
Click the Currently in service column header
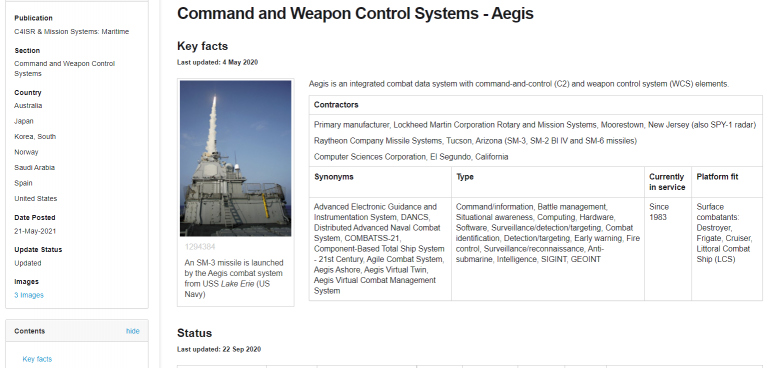667,182
